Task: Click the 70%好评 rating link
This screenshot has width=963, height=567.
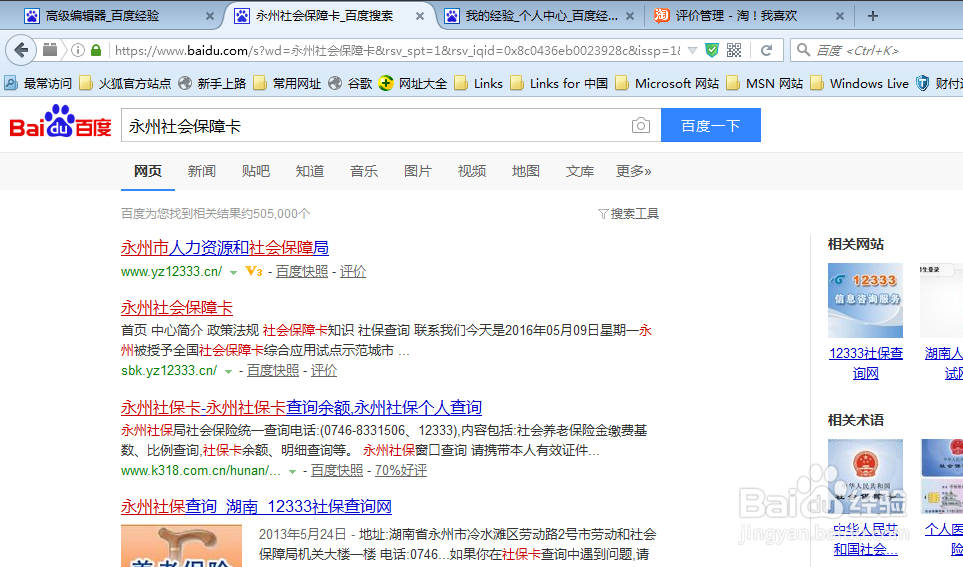Action: click(400, 471)
